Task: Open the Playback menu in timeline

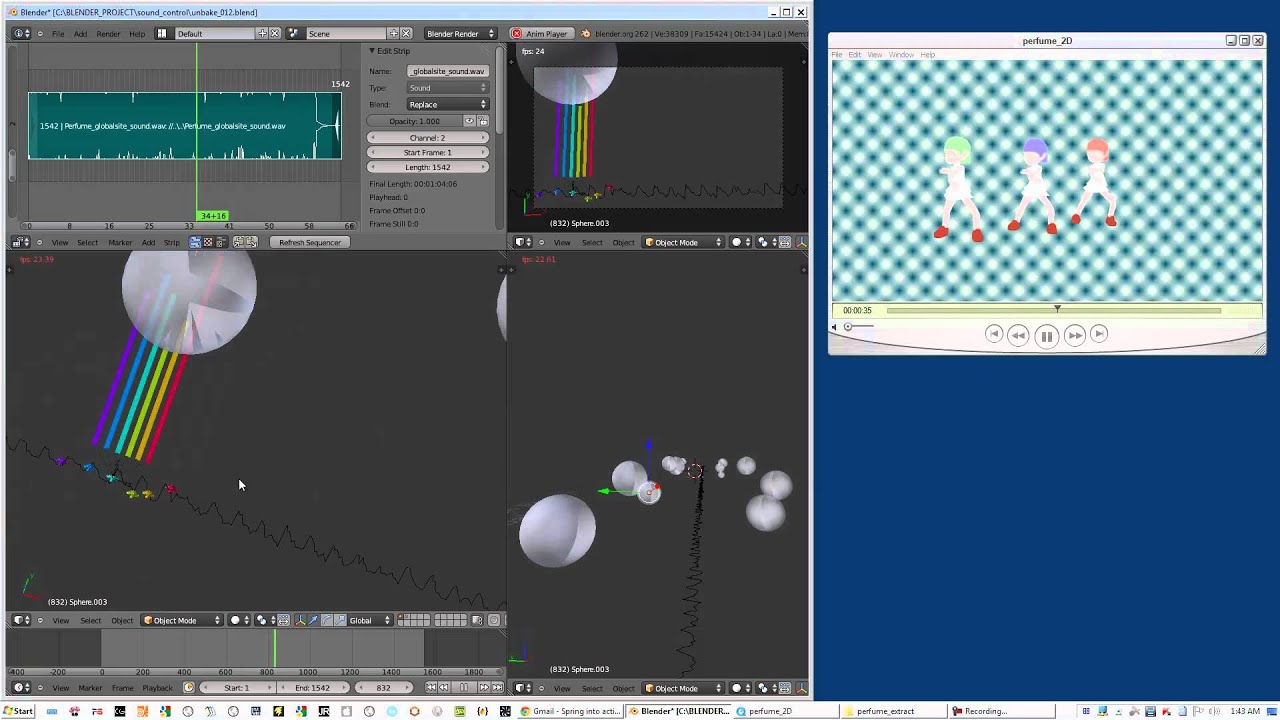Action: tap(157, 687)
